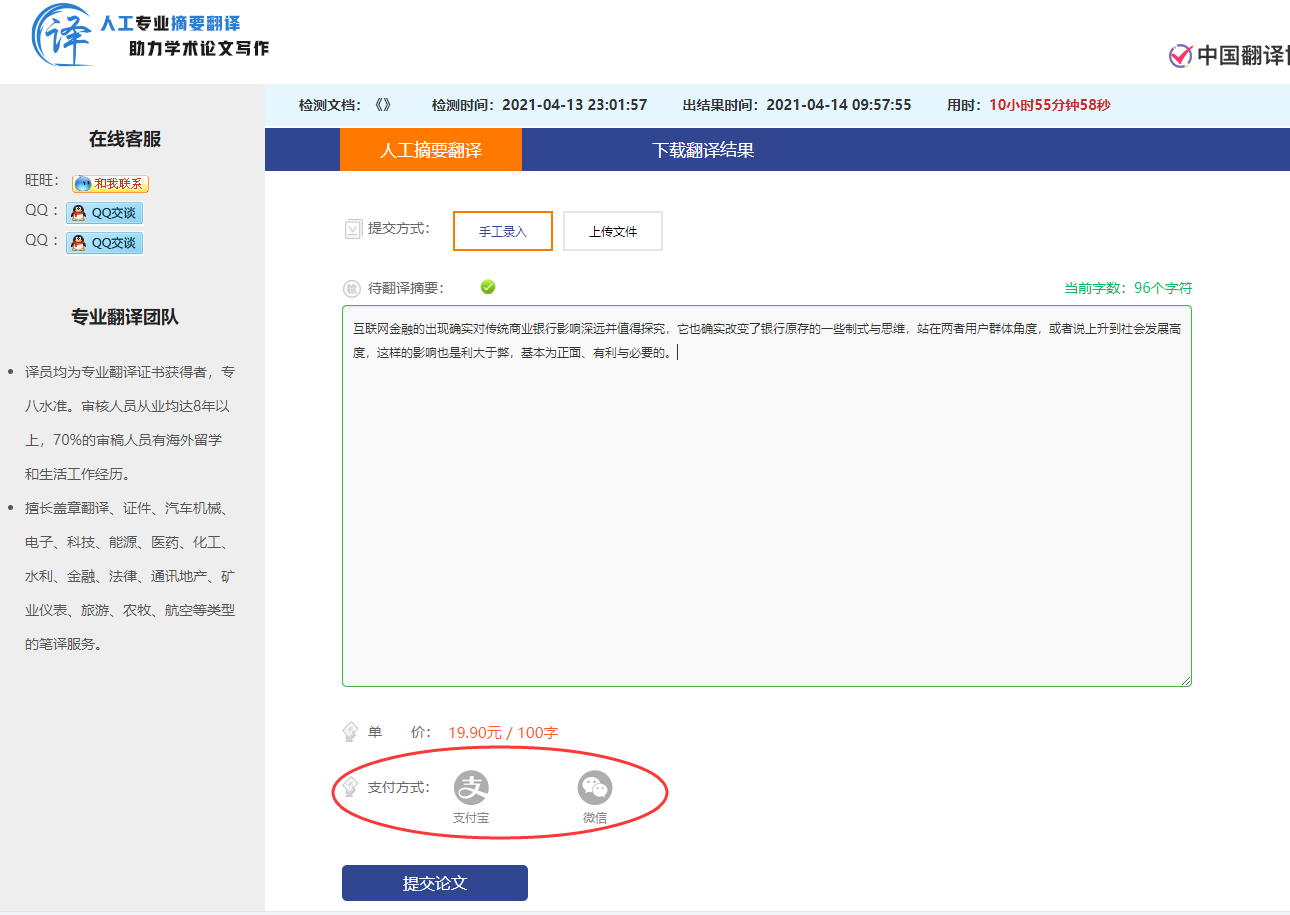Click the text area resize handle
This screenshot has width=1290, height=915.
pyautogui.click(x=1185, y=680)
